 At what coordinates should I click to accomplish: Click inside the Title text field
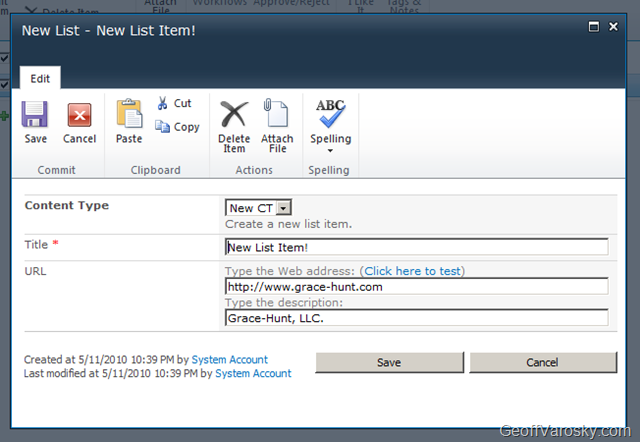click(416, 247)
